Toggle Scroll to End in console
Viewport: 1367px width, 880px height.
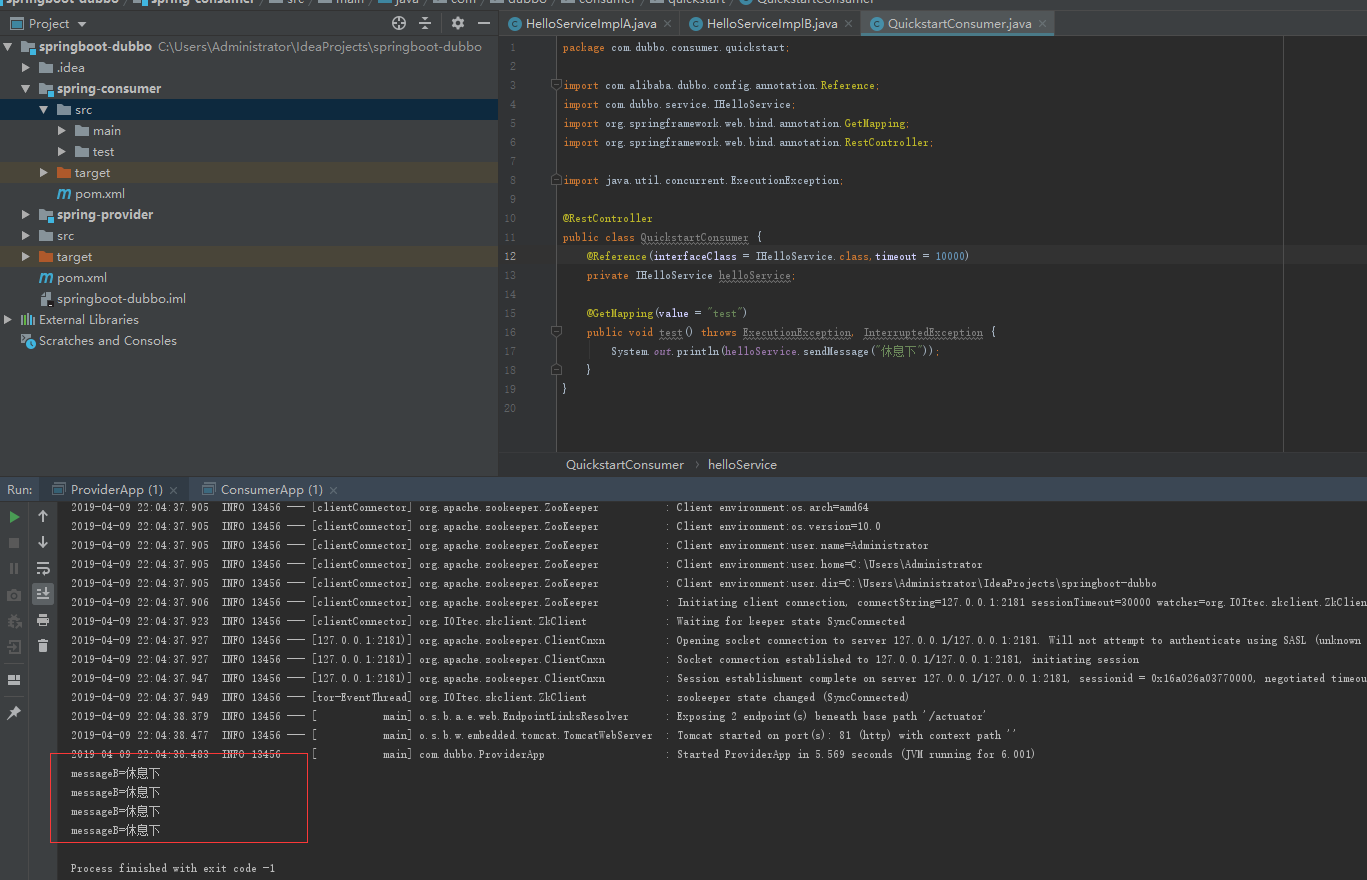click(43, 594)
